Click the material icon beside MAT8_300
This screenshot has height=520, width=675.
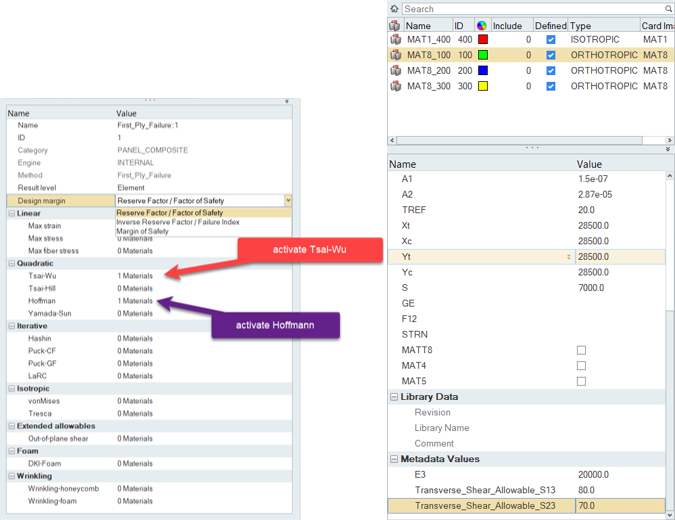click(395, 87)
